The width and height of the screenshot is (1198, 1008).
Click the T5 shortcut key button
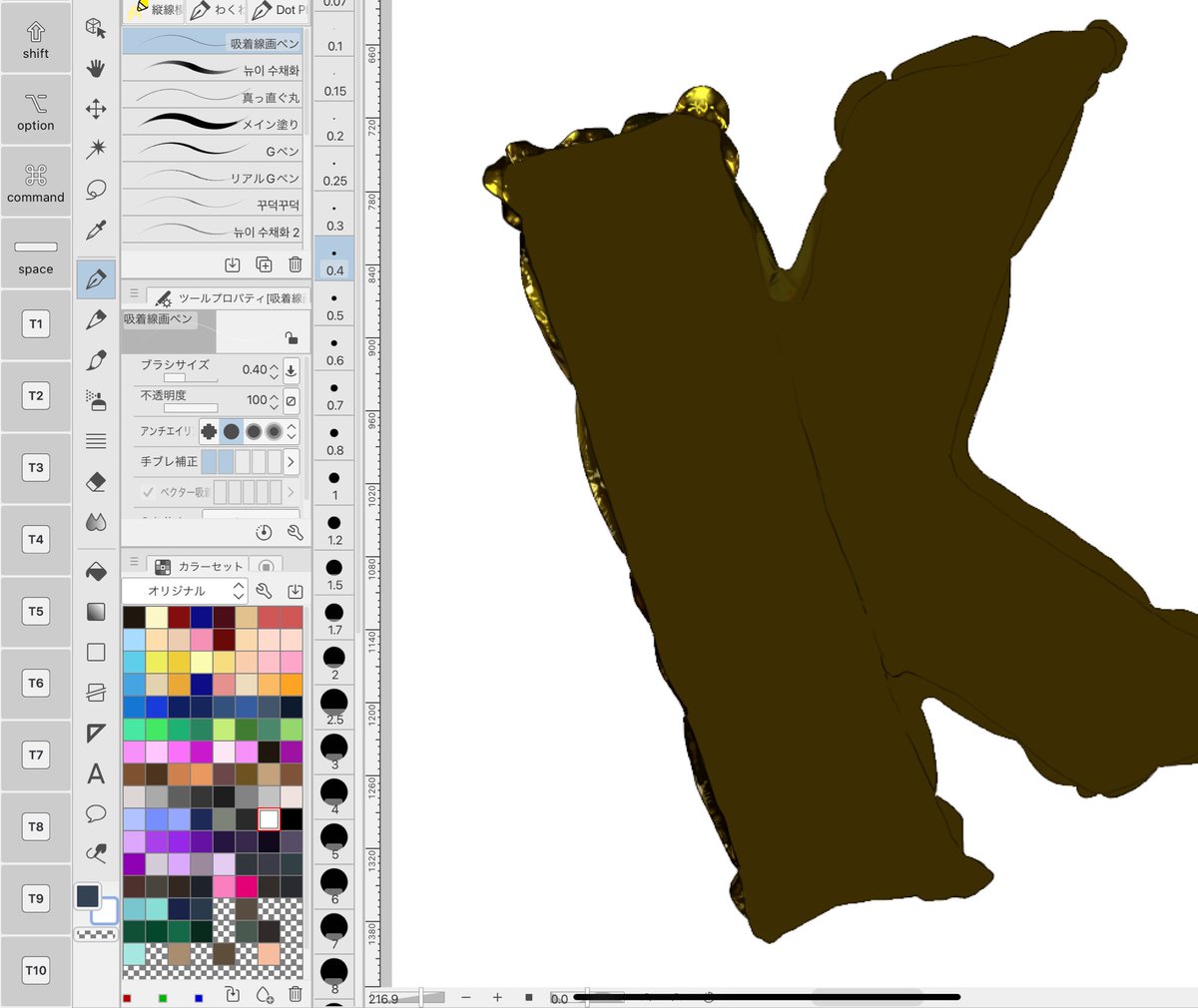coord(36,611)
